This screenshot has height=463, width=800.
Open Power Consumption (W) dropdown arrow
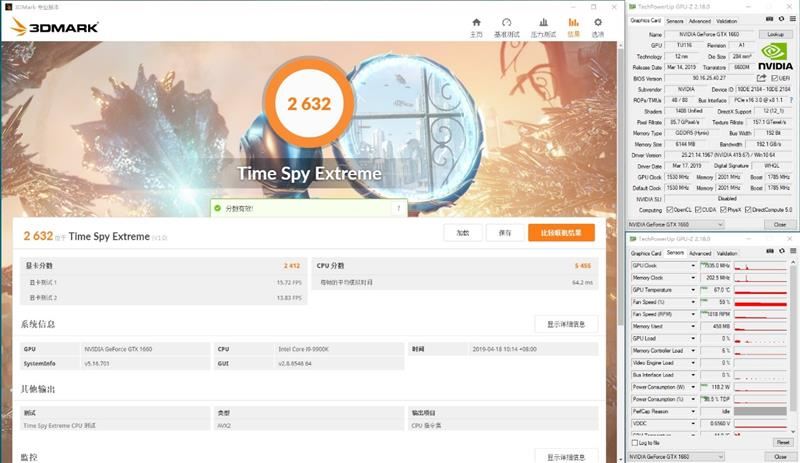tap(693, 387)
